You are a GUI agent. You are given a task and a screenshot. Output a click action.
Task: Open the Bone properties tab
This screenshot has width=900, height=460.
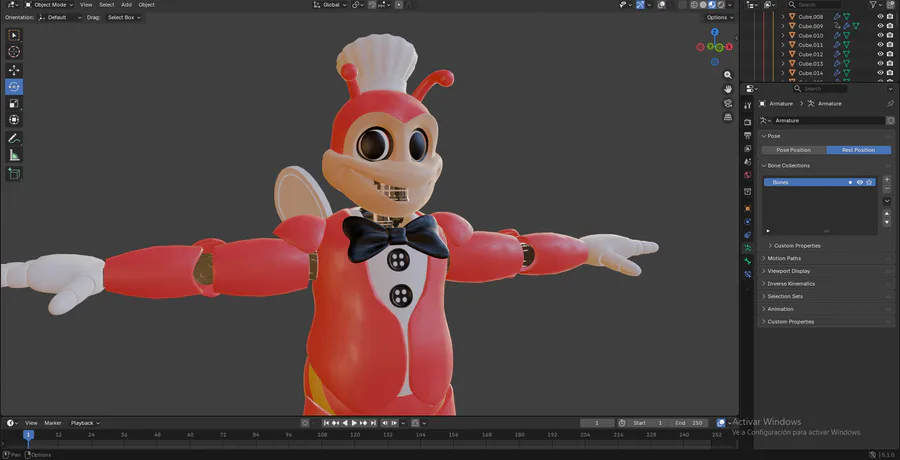point(747,261)
